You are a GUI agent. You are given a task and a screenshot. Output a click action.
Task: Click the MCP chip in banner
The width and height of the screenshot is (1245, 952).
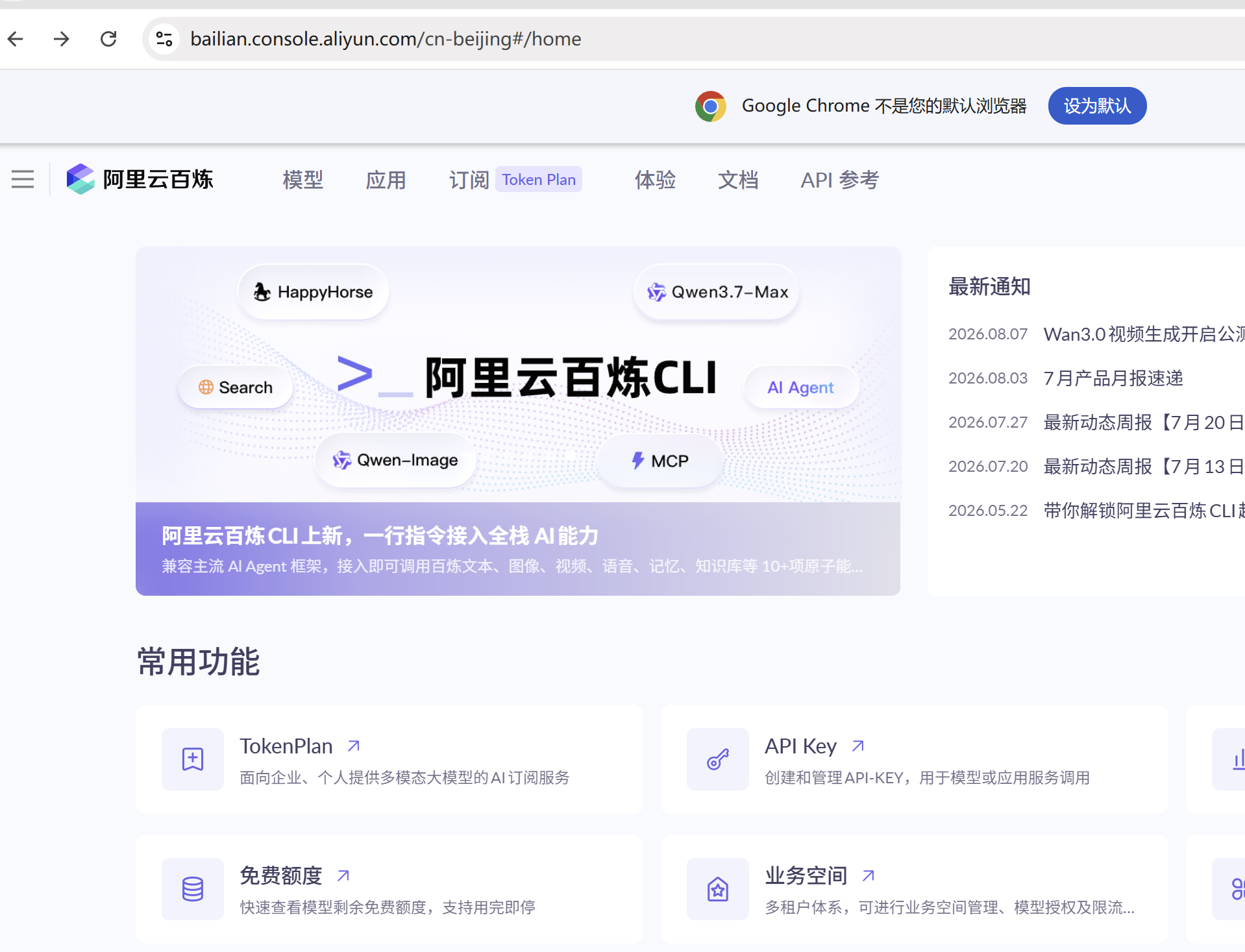(659, 461)
